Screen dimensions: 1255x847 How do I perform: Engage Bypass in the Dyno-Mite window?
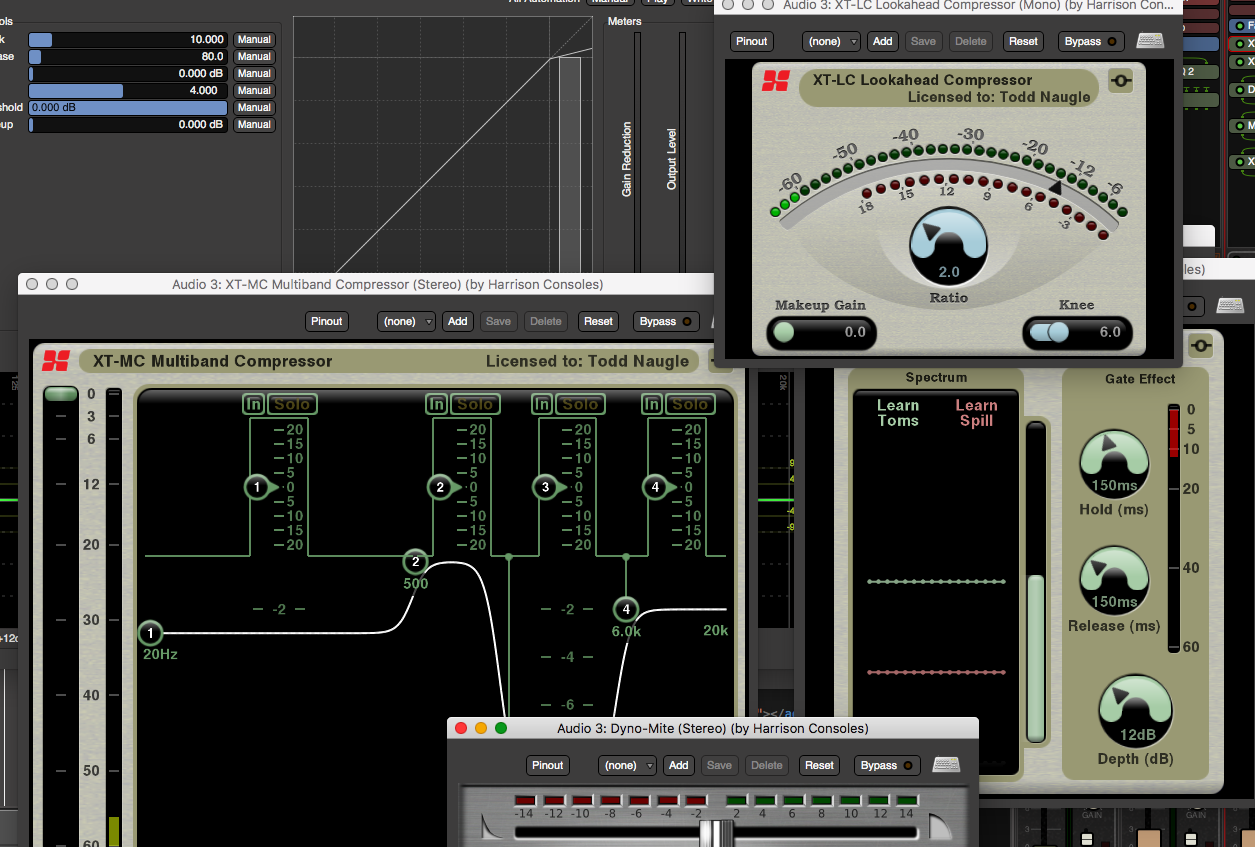886,764
